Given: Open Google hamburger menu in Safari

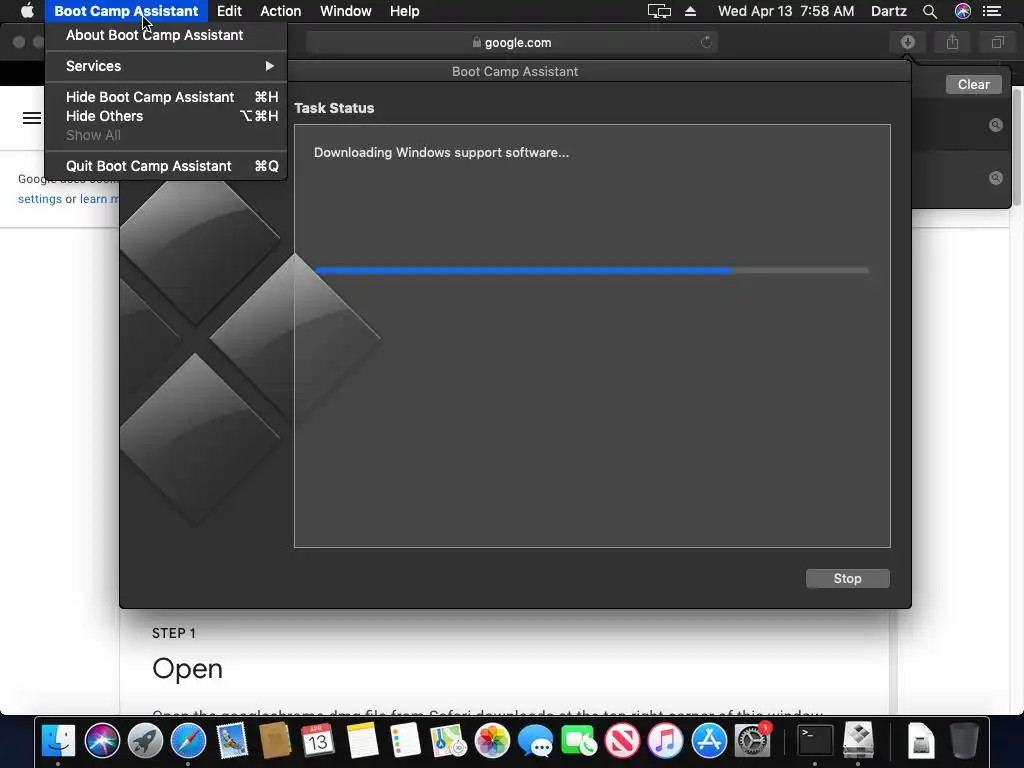Looking at the screenshot, I should click(x=31, y=118).
